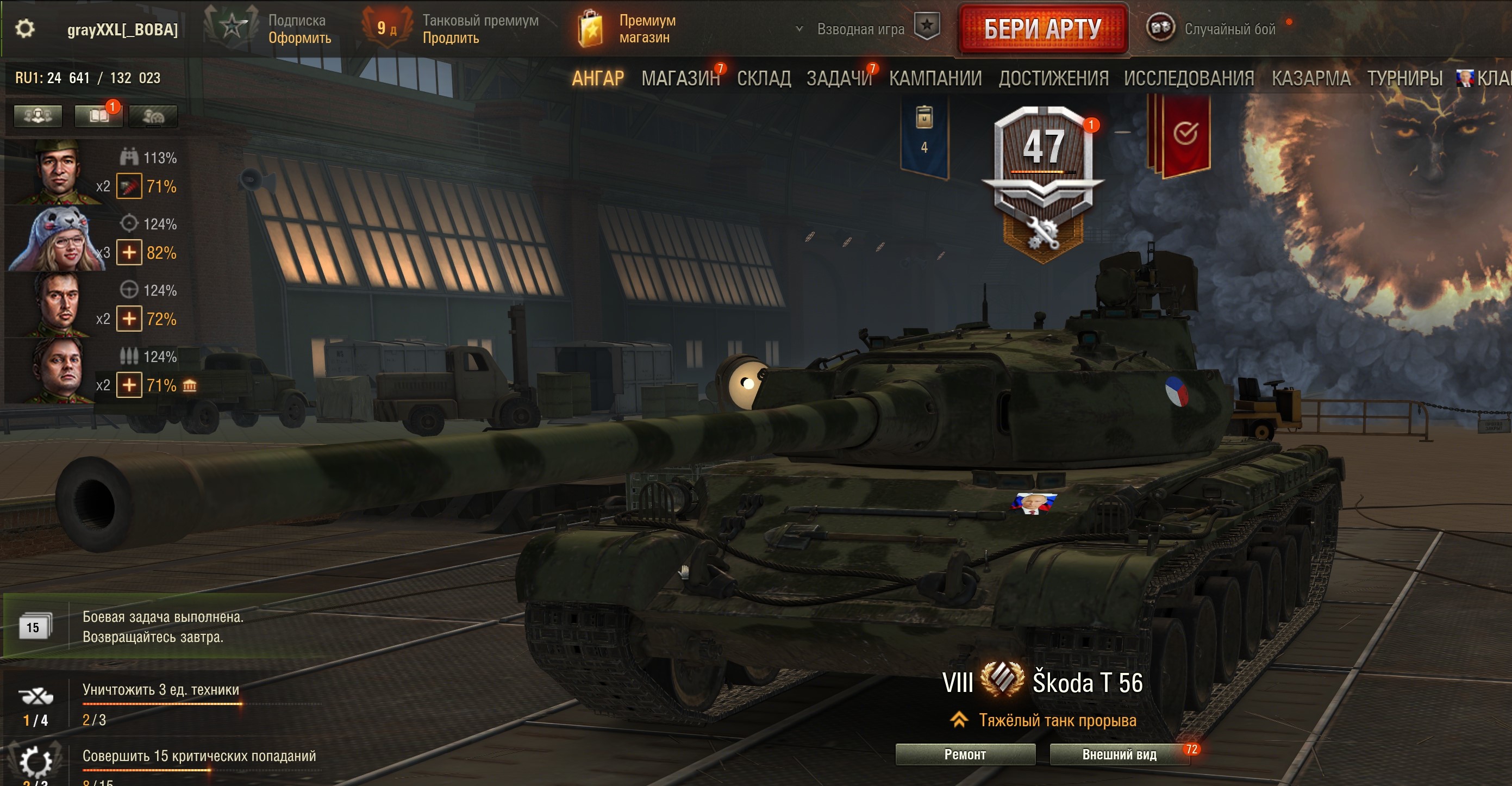Switch to the ИССЛЕДОВАНИЯ tab
Image resolution: width=1512 pixels, height=786 pixels.
coord(1189,78)
